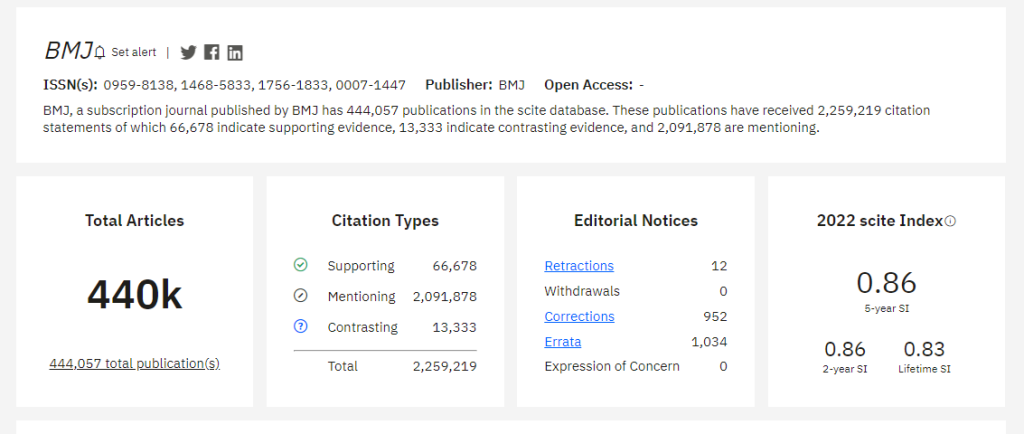This screenshot has width=1024, height=434.
Task: Click the 5-year SI label
Action: click(x=886, y=309)
